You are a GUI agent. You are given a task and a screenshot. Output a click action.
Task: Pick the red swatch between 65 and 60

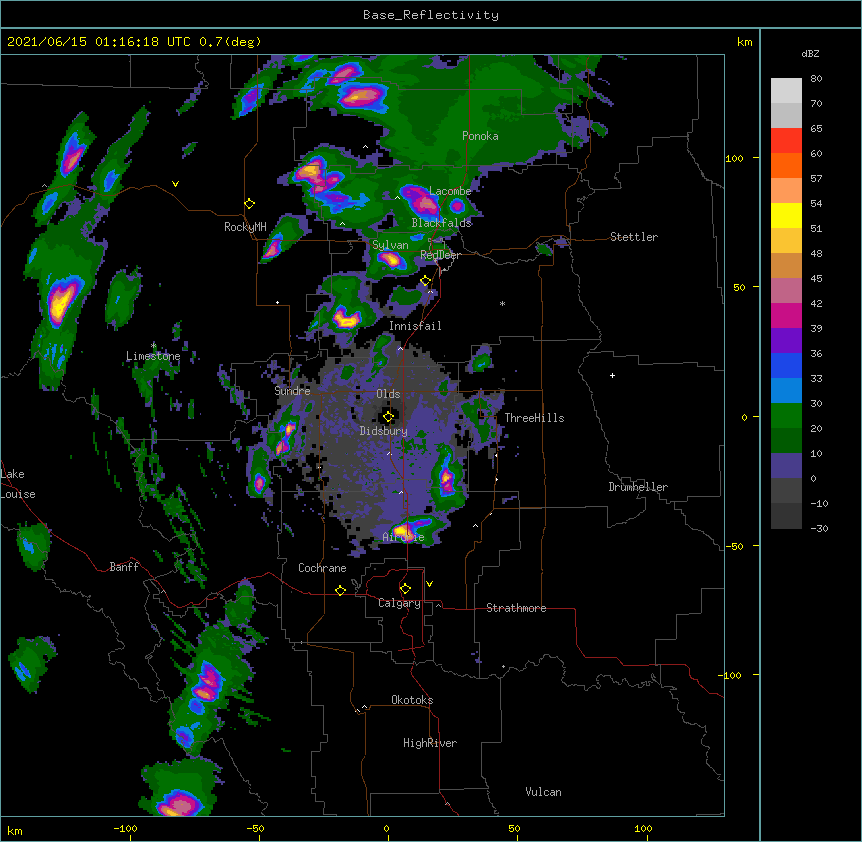coord(786,140)
